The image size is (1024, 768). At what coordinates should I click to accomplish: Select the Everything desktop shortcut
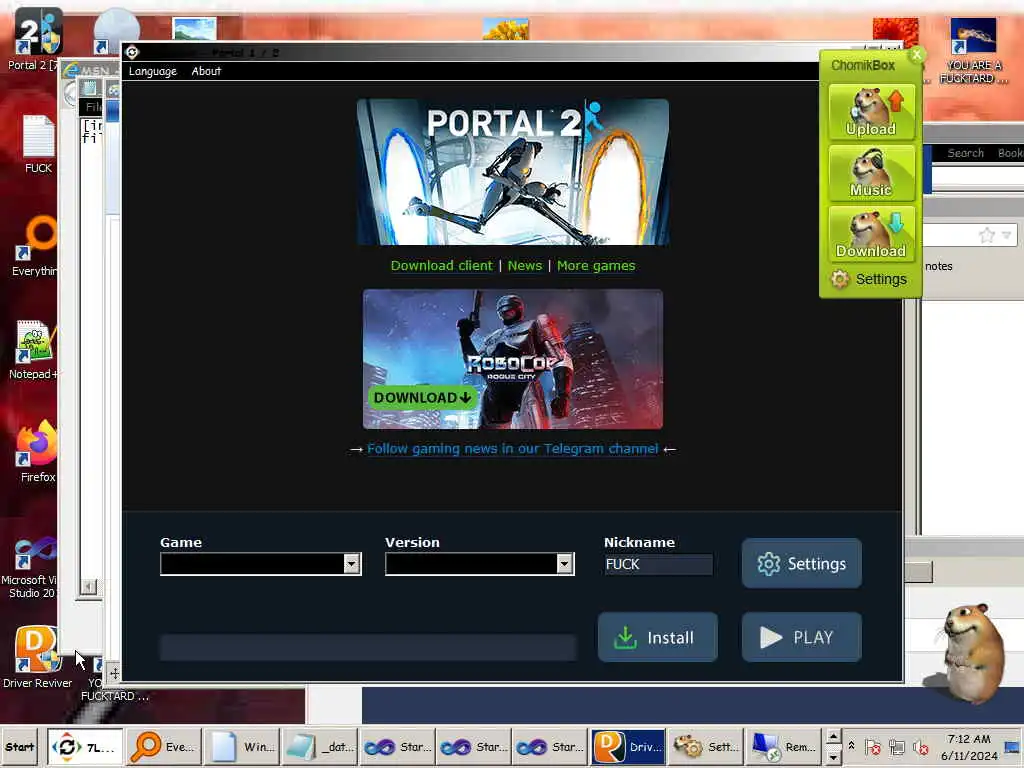pos(36,247)
